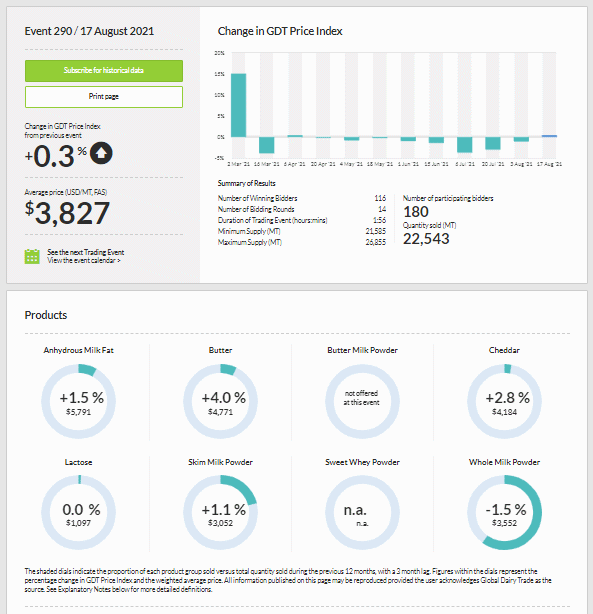This screenshot has width=593, height=614.
Task: Open the Lactose product dial
Action: (x=78, y=513)
